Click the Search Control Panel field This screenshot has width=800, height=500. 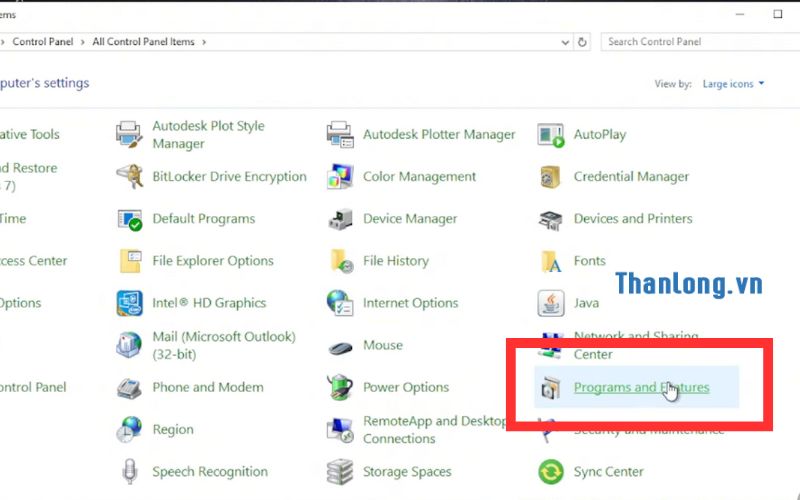[x=700, y=42]
